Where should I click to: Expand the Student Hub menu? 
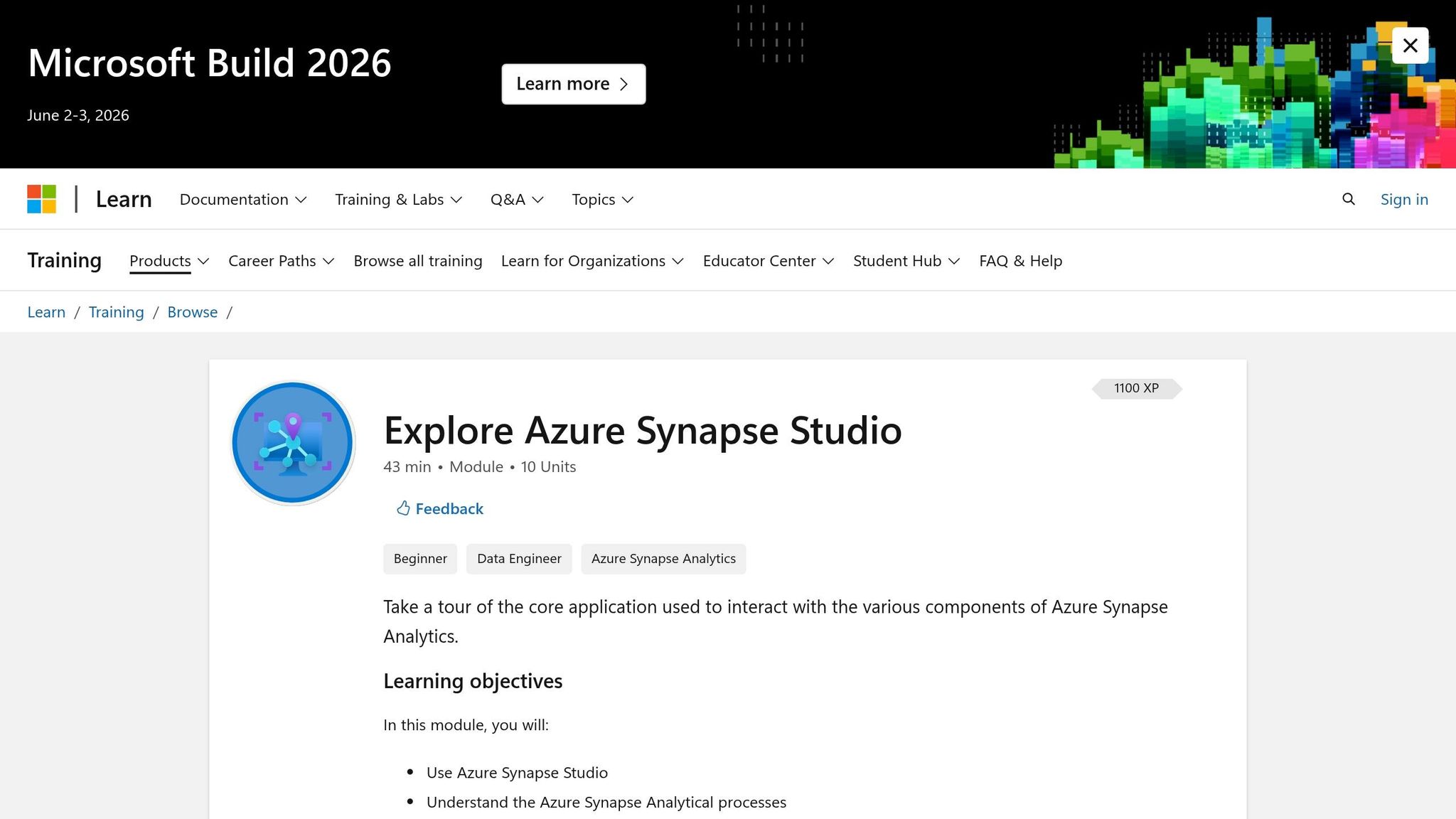(x=904, y=261)
